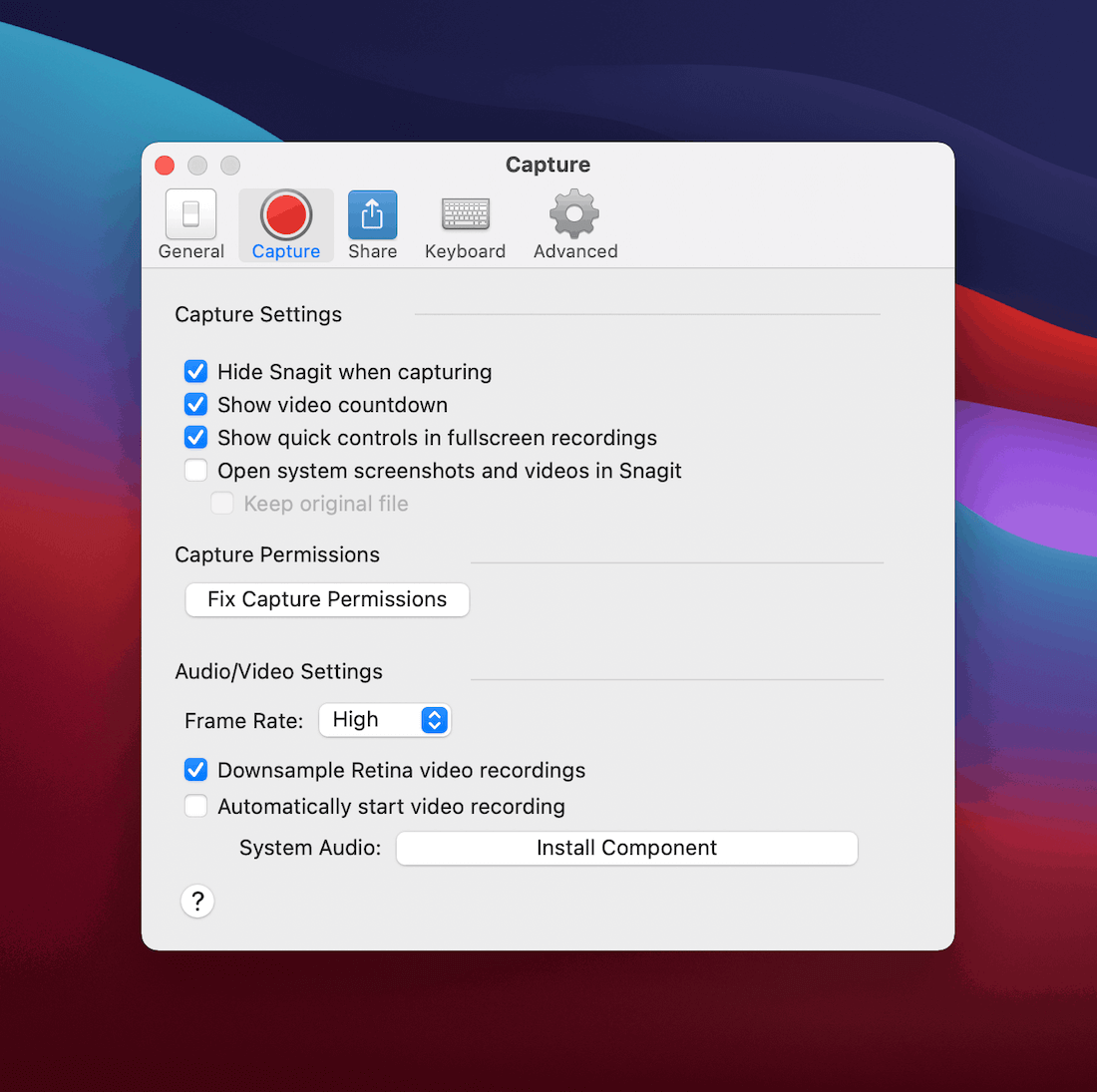Click the upload arrow icon above Share

pyautogui.click(x=372, y=212)
